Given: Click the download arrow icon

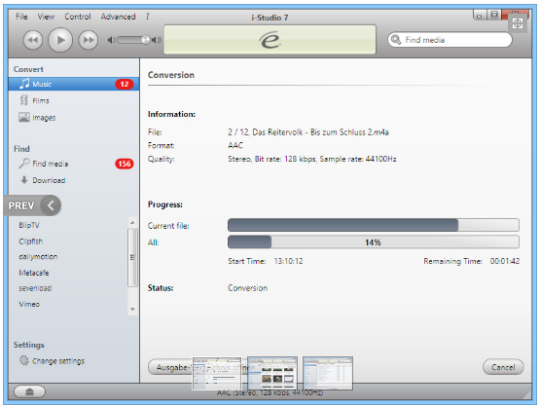Looking at the screenshot, I should pyautogui.click(x=24, y=180).
